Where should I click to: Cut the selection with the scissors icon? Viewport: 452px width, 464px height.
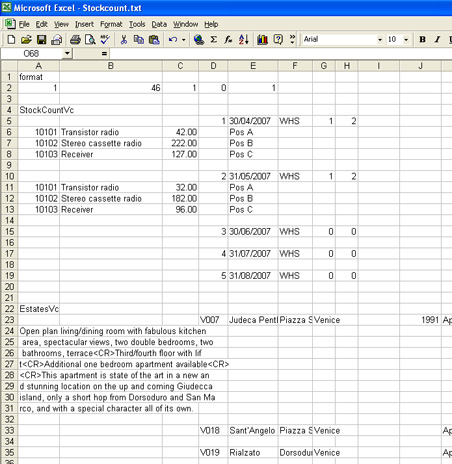[124, 40]
